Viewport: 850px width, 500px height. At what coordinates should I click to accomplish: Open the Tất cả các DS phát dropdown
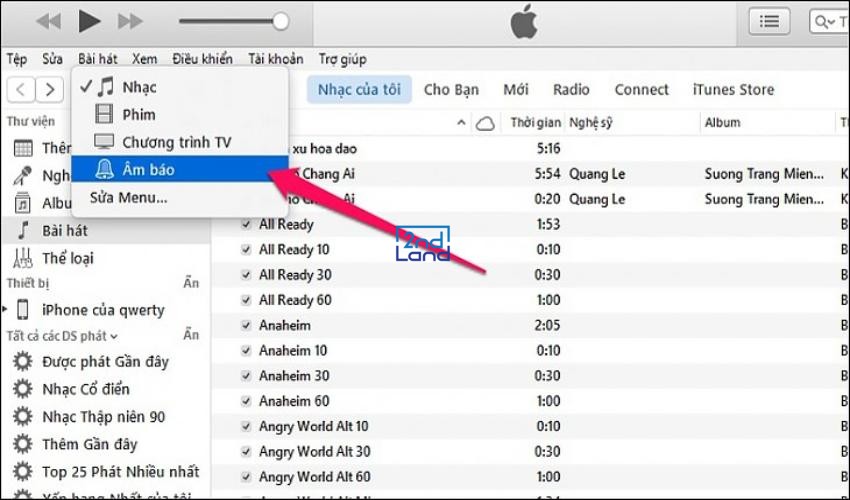tap(62, 336)
